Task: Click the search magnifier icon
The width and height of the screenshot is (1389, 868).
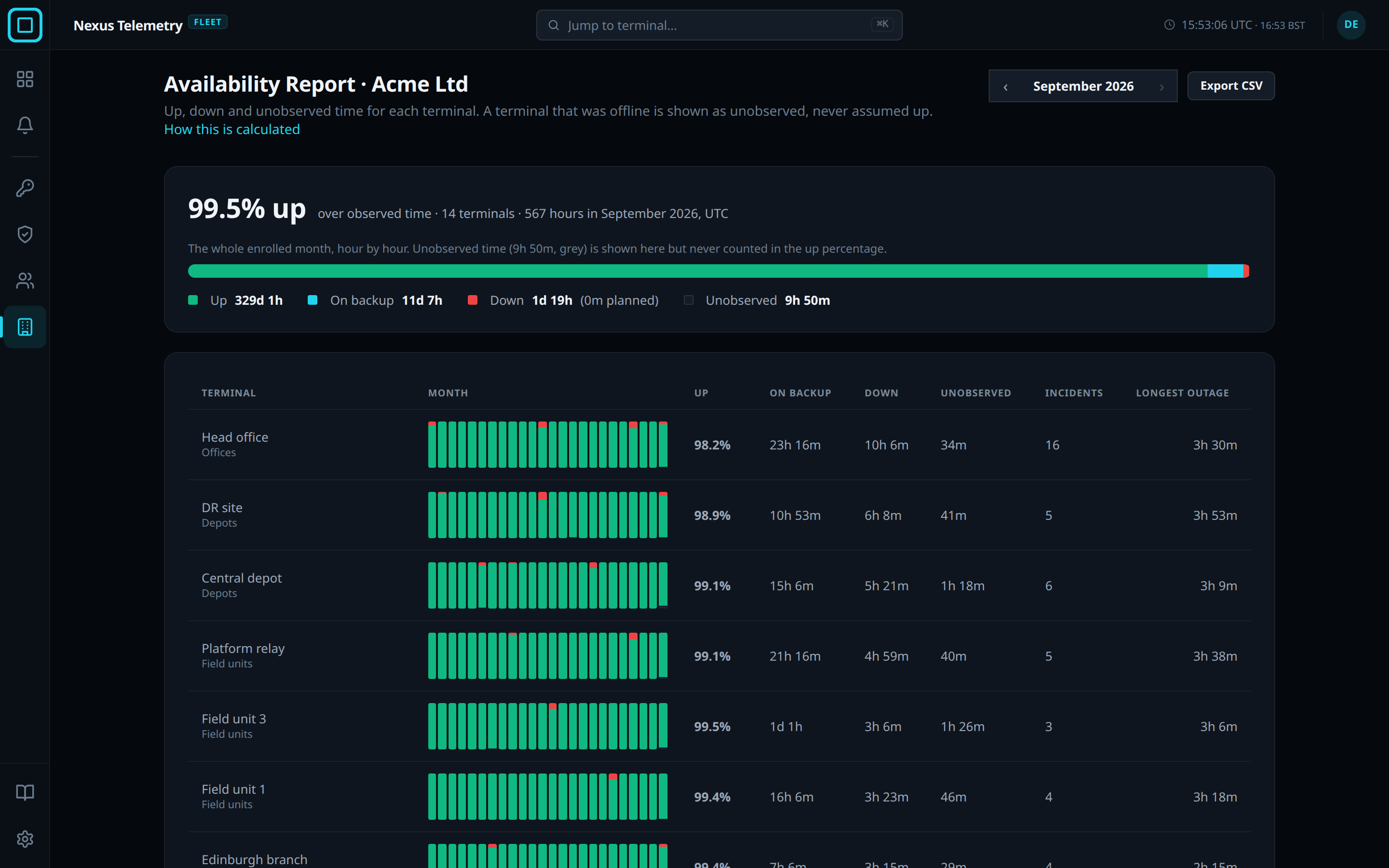Action: (x=553, y=25)
